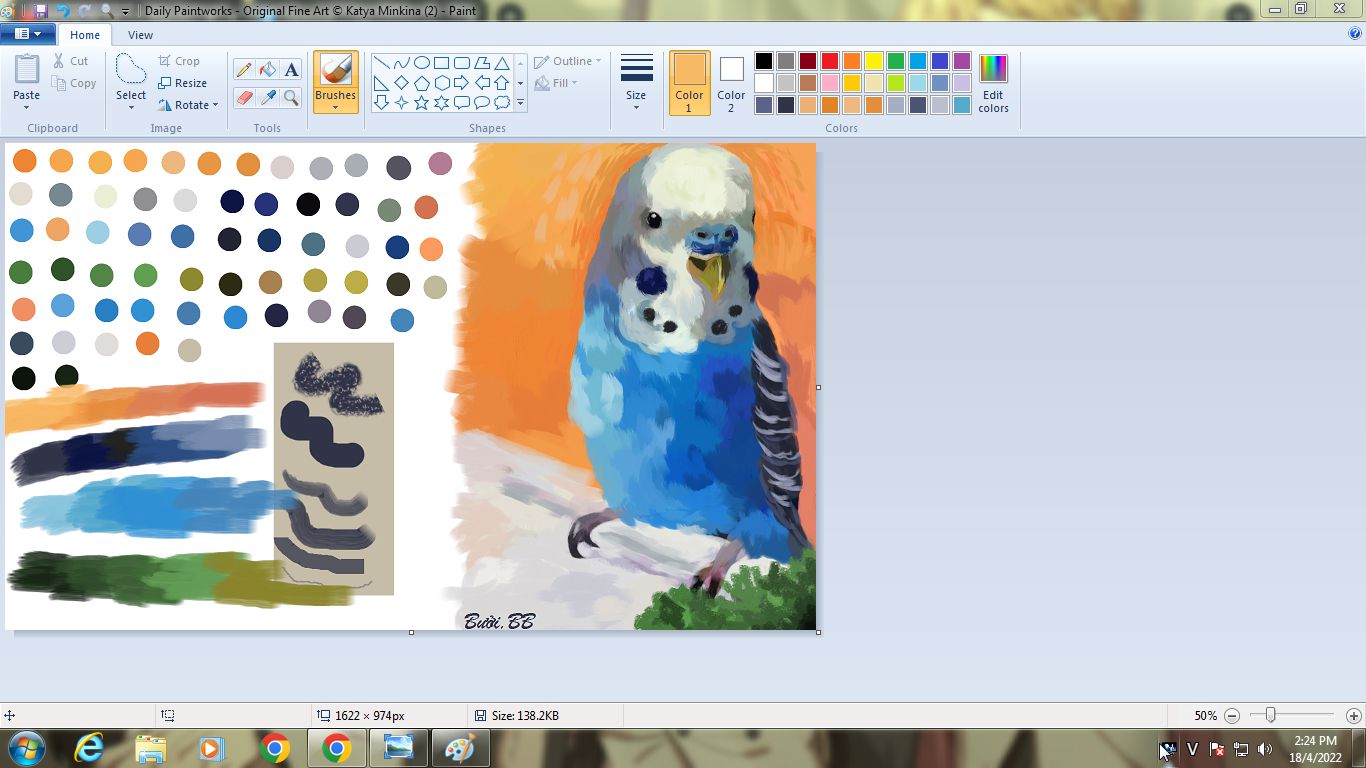Open the Paint file menu button
This screenshot has height=768, width=1366.
[x=27, y=34]
